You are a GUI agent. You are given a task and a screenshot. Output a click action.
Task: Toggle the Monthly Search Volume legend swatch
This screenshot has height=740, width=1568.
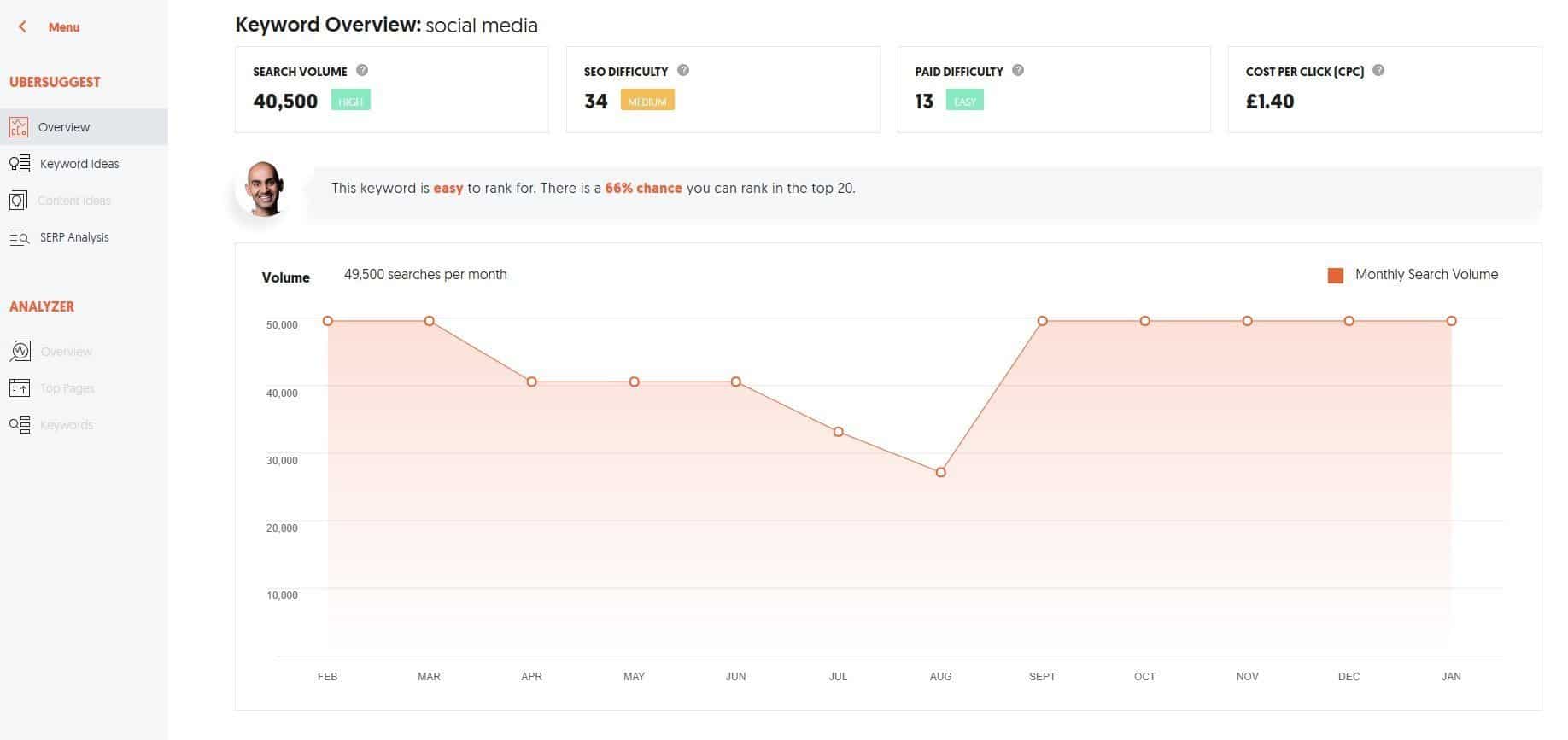coord(1336,275)
